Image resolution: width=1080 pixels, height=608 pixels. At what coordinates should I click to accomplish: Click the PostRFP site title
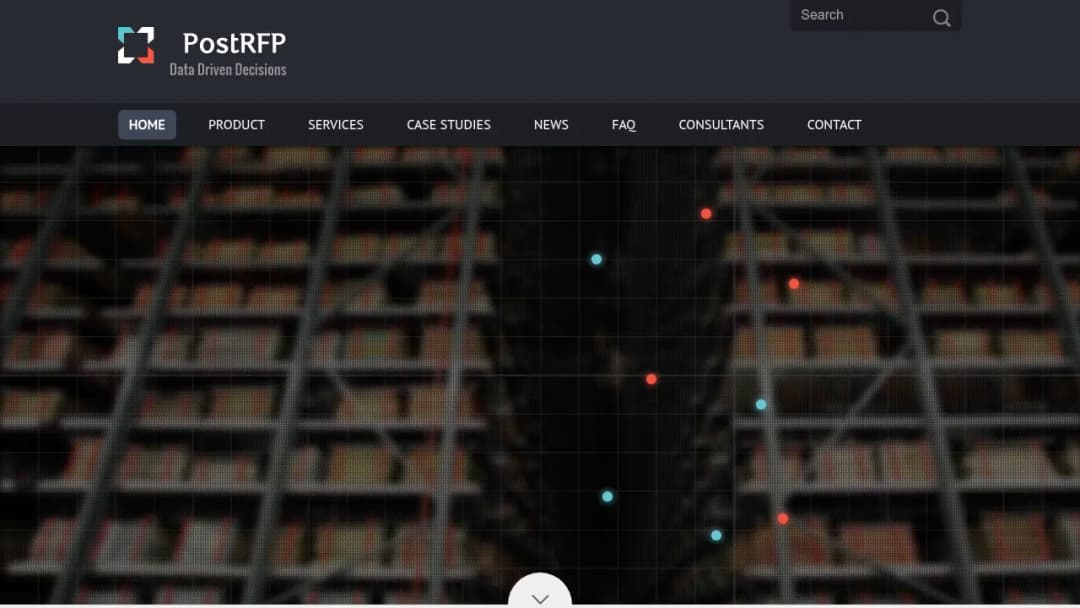[x=234, y=43]
